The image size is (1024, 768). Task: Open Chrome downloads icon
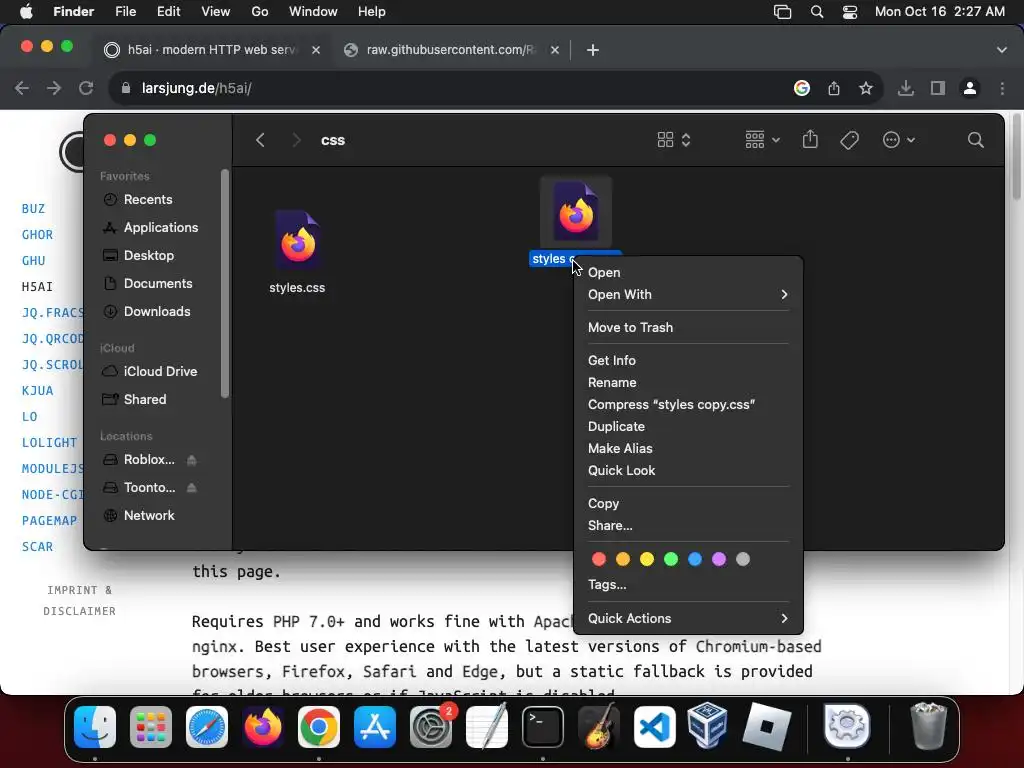tap(905, 88)
